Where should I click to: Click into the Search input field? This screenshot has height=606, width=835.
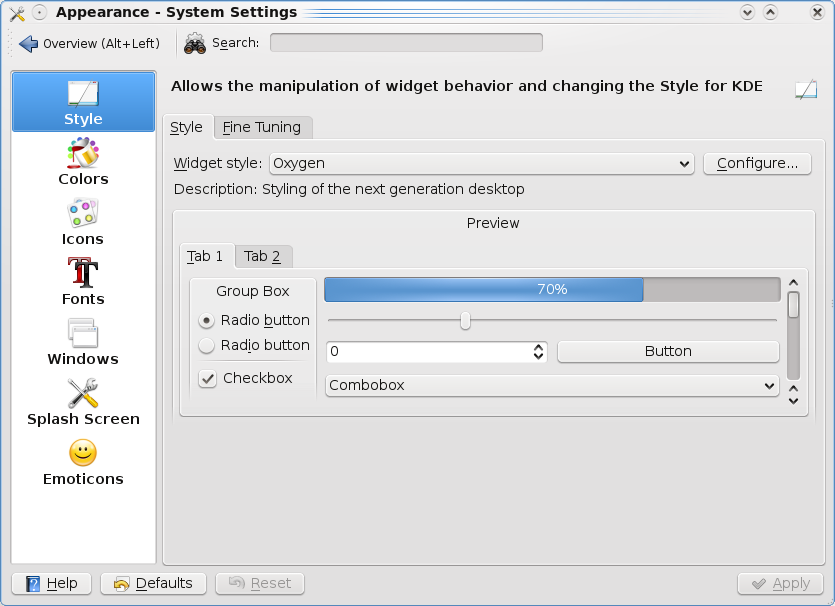pos(406,43)
